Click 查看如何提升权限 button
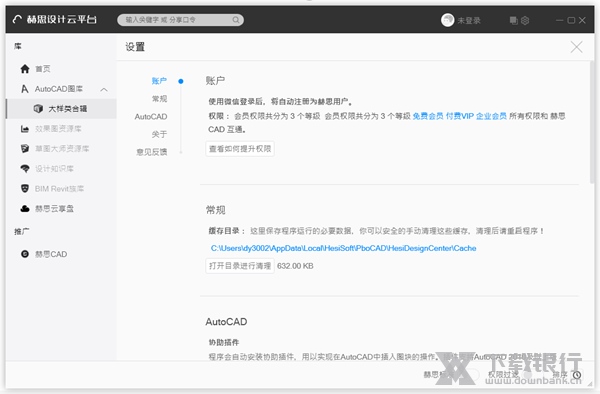The image size is (600, 394). click(240, 149)
